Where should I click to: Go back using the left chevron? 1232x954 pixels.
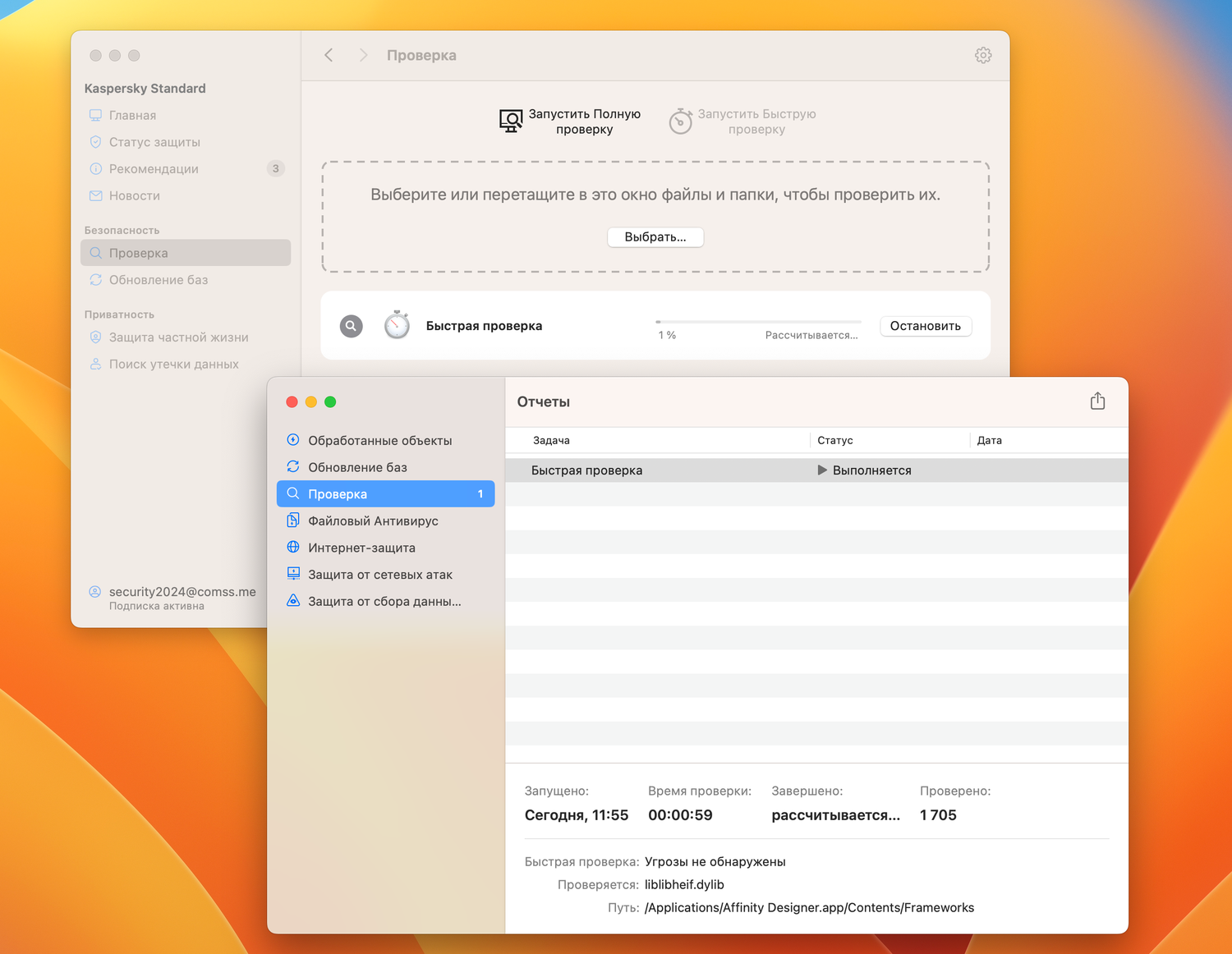click(329, 55)
